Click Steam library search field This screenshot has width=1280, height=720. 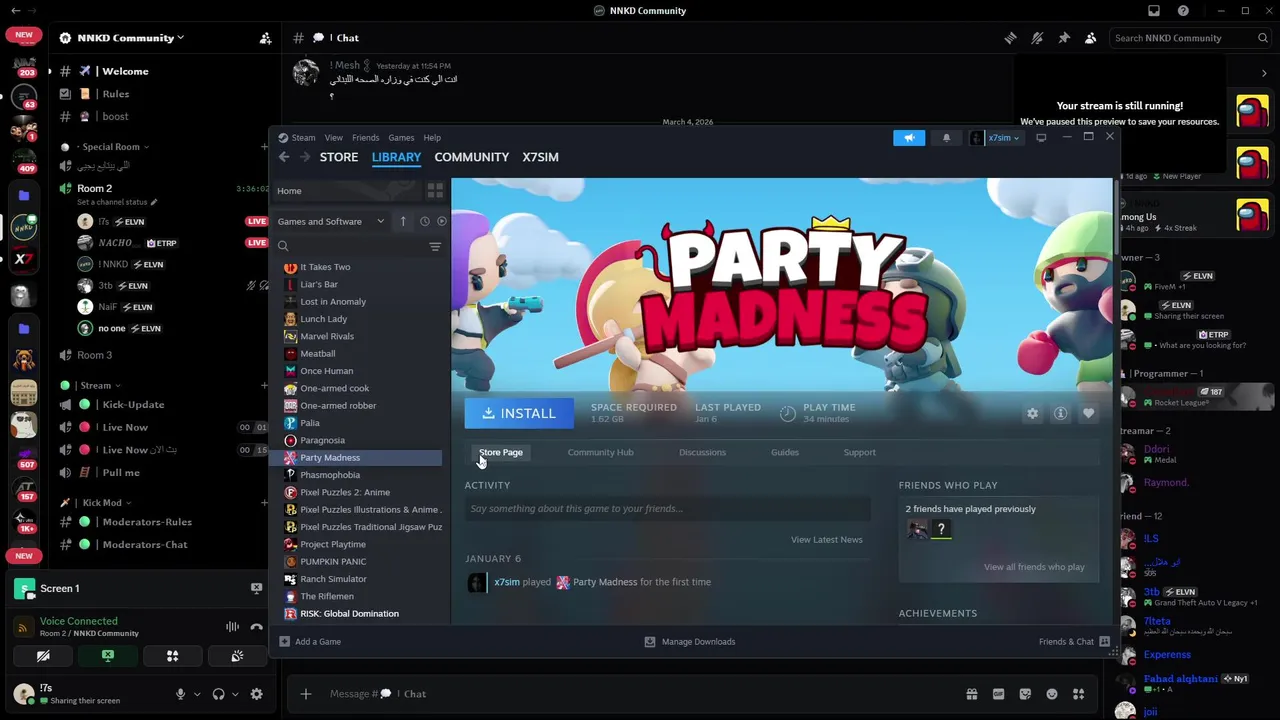(x=350, y=246)
